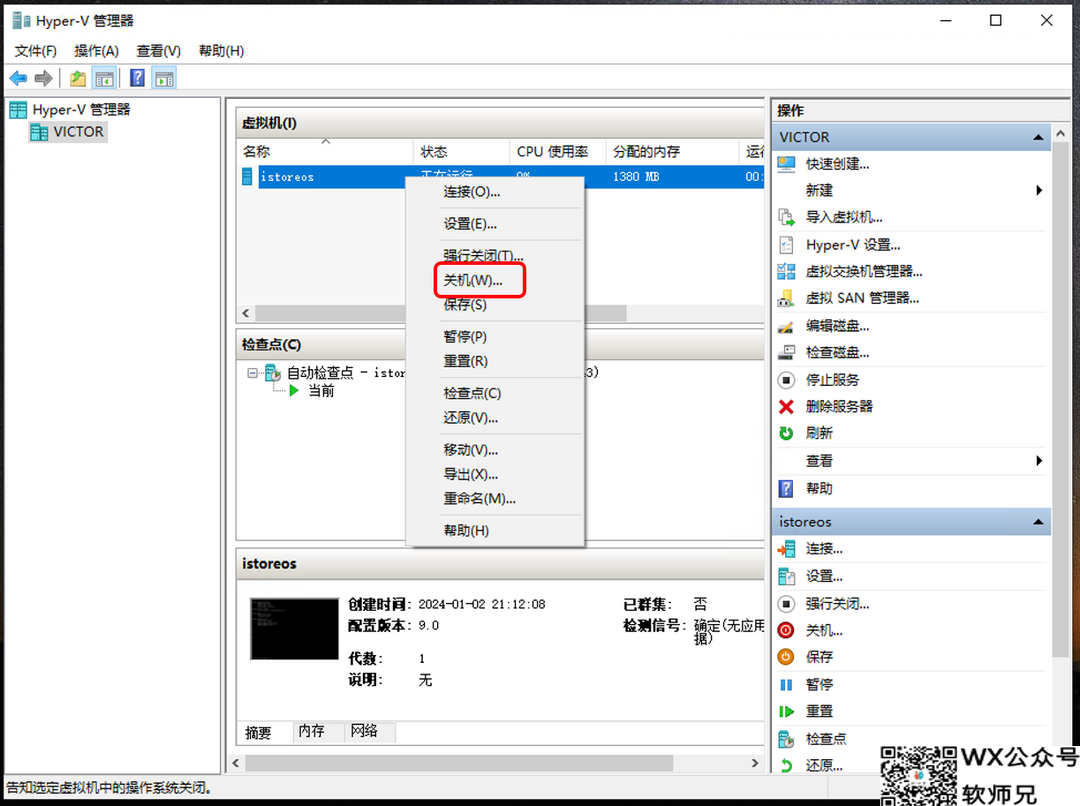The height and width of the screenshot is (806, 1080).
Task: Click the green Refresh (刷新) action
Action: click(818, 433)
